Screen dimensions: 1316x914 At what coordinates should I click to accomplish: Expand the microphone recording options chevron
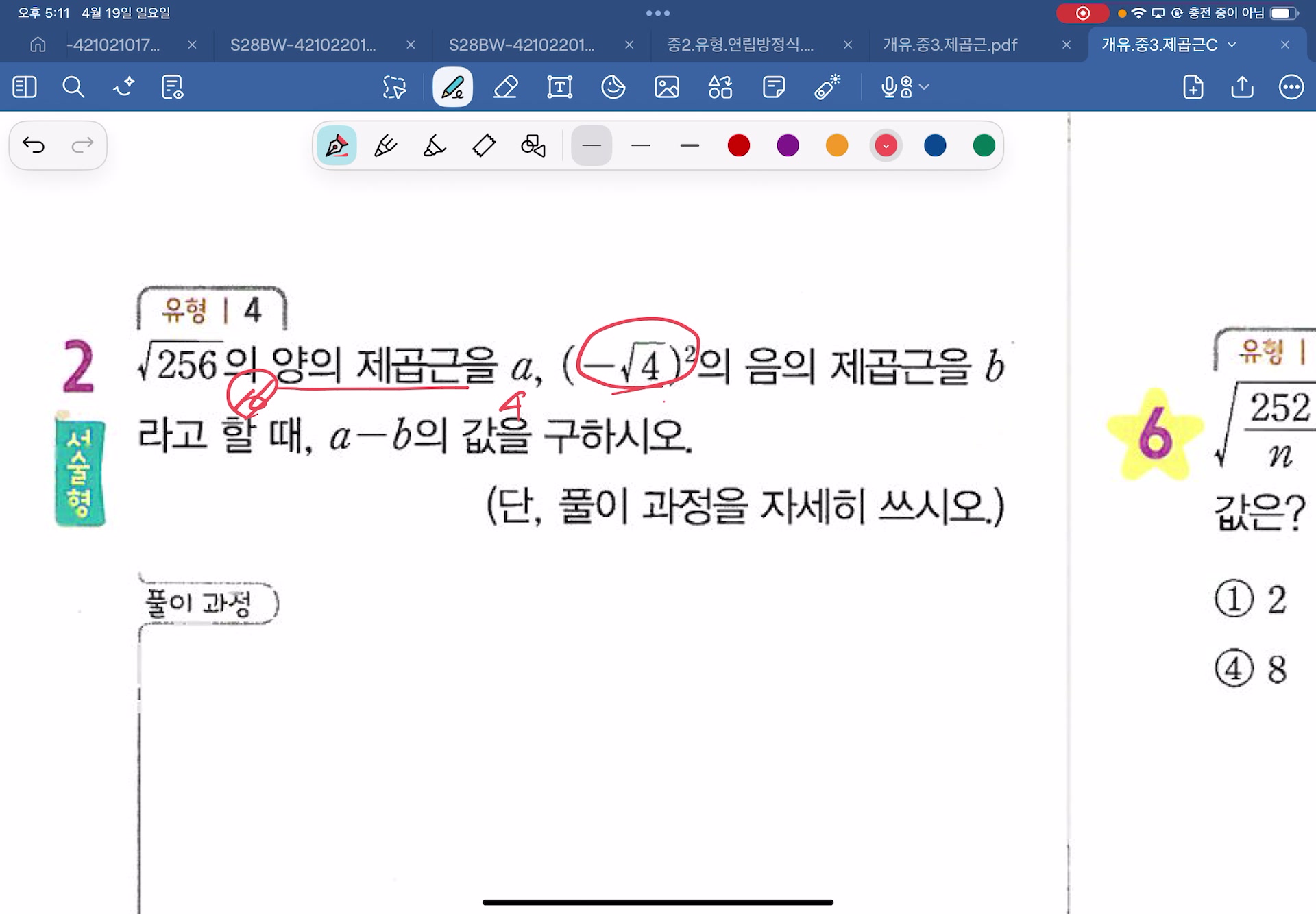[x=924, y=87]
